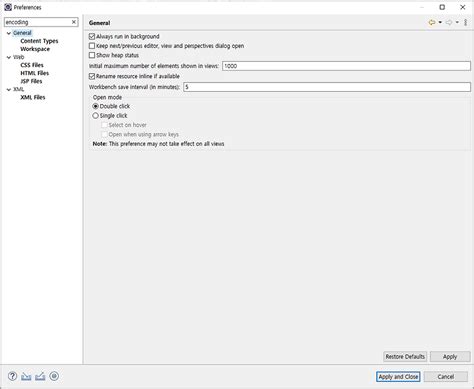Viewport: 474px width, 389px height.
Task: Click the Import preferences icon
Action: [26, 376]
